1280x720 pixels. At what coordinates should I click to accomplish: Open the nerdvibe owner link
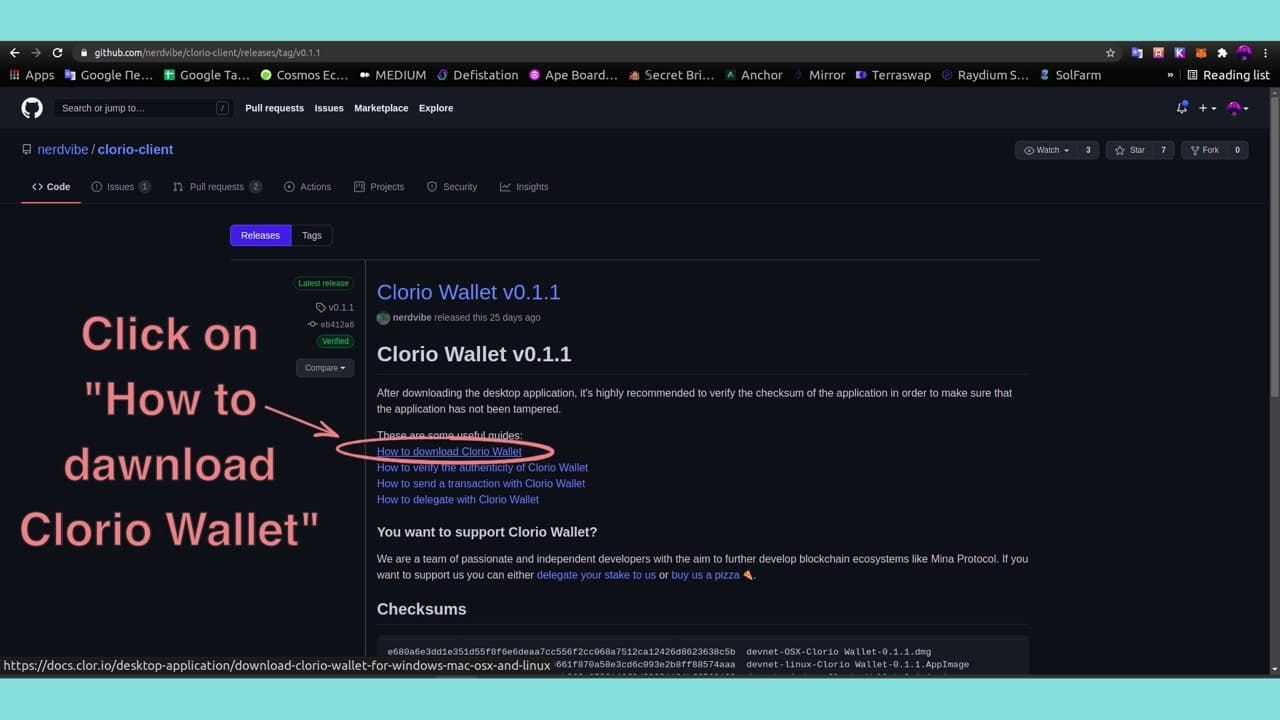[x=62, y=149]
